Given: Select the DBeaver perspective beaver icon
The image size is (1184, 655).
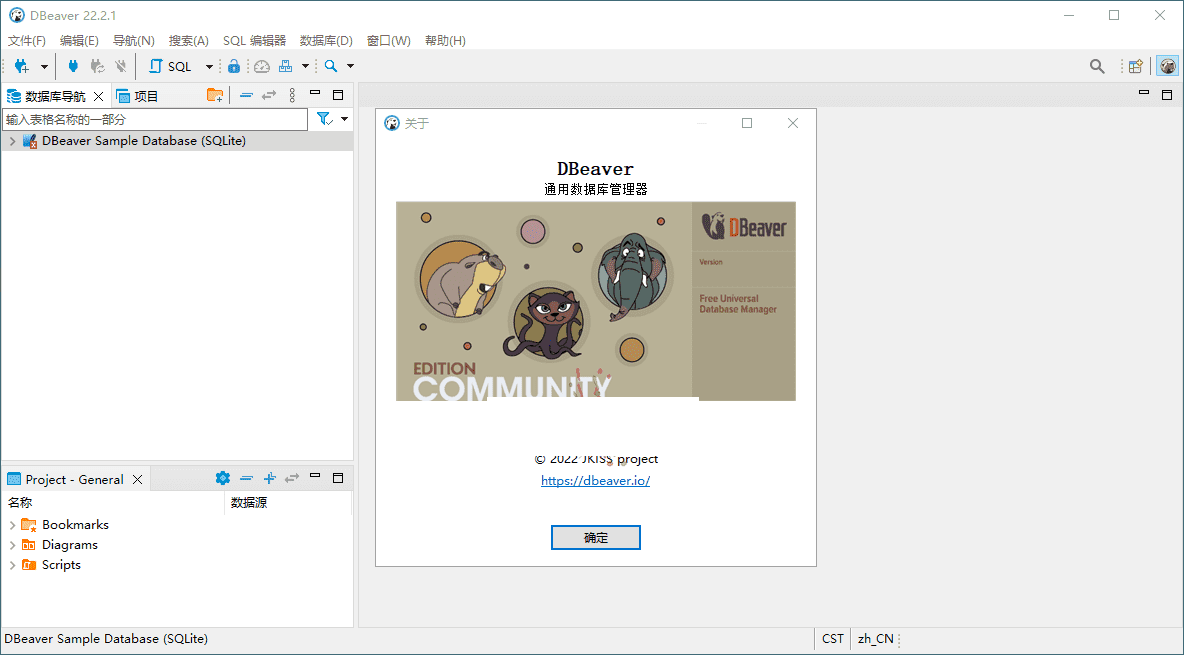Looking at the screenshot, I should [x=1167, y=66].
